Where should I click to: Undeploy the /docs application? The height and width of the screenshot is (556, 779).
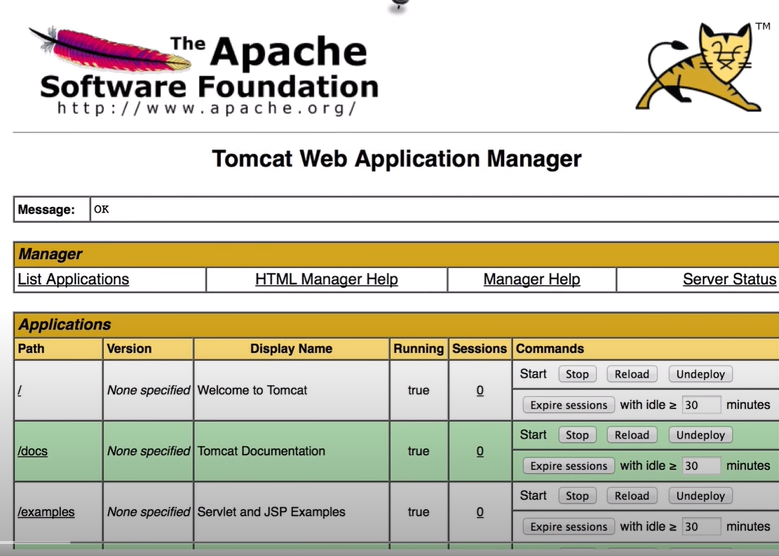click(x=701, y=435)
